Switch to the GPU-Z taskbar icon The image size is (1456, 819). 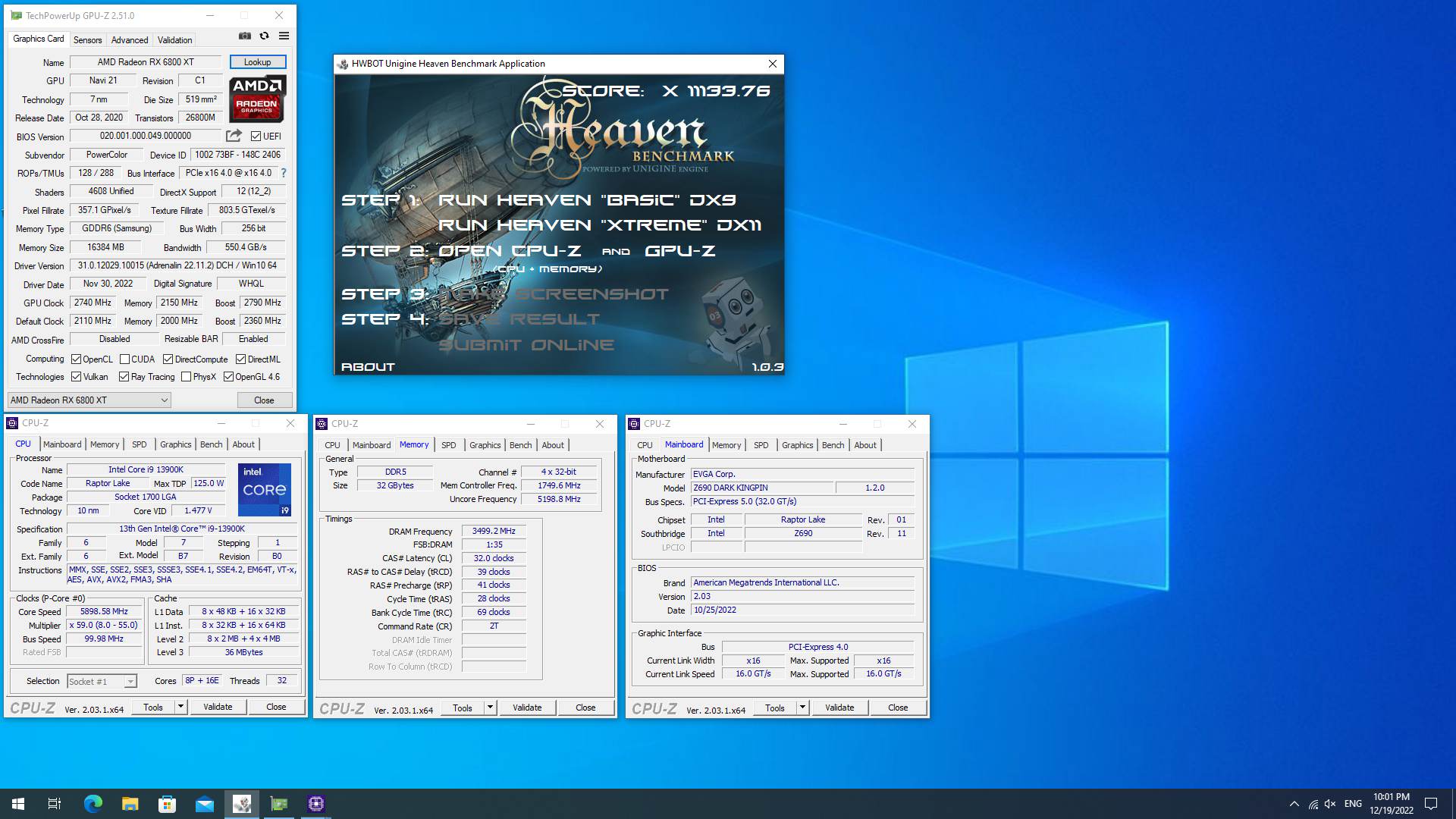pyautogui.click(x=279, y=804)
